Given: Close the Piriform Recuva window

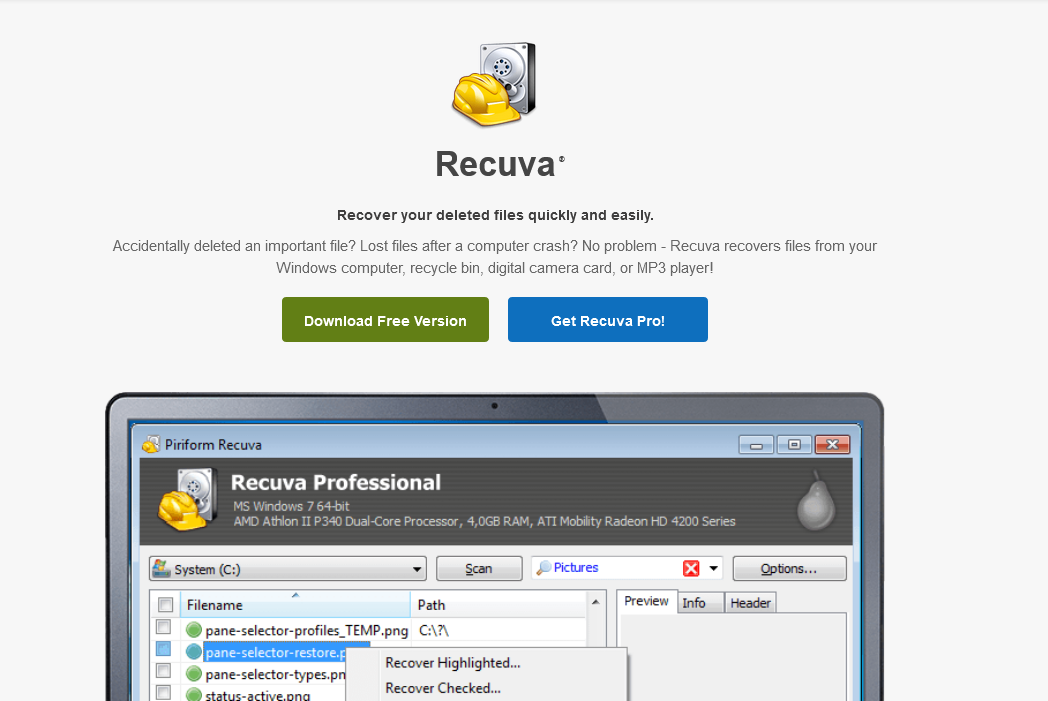Looking at the screenshot, I should click(832, 444).
